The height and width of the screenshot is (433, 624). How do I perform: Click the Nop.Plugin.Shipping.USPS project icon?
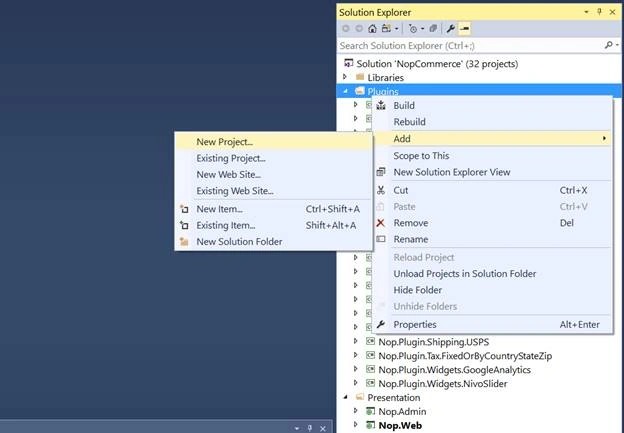click(x=370, y=341)
